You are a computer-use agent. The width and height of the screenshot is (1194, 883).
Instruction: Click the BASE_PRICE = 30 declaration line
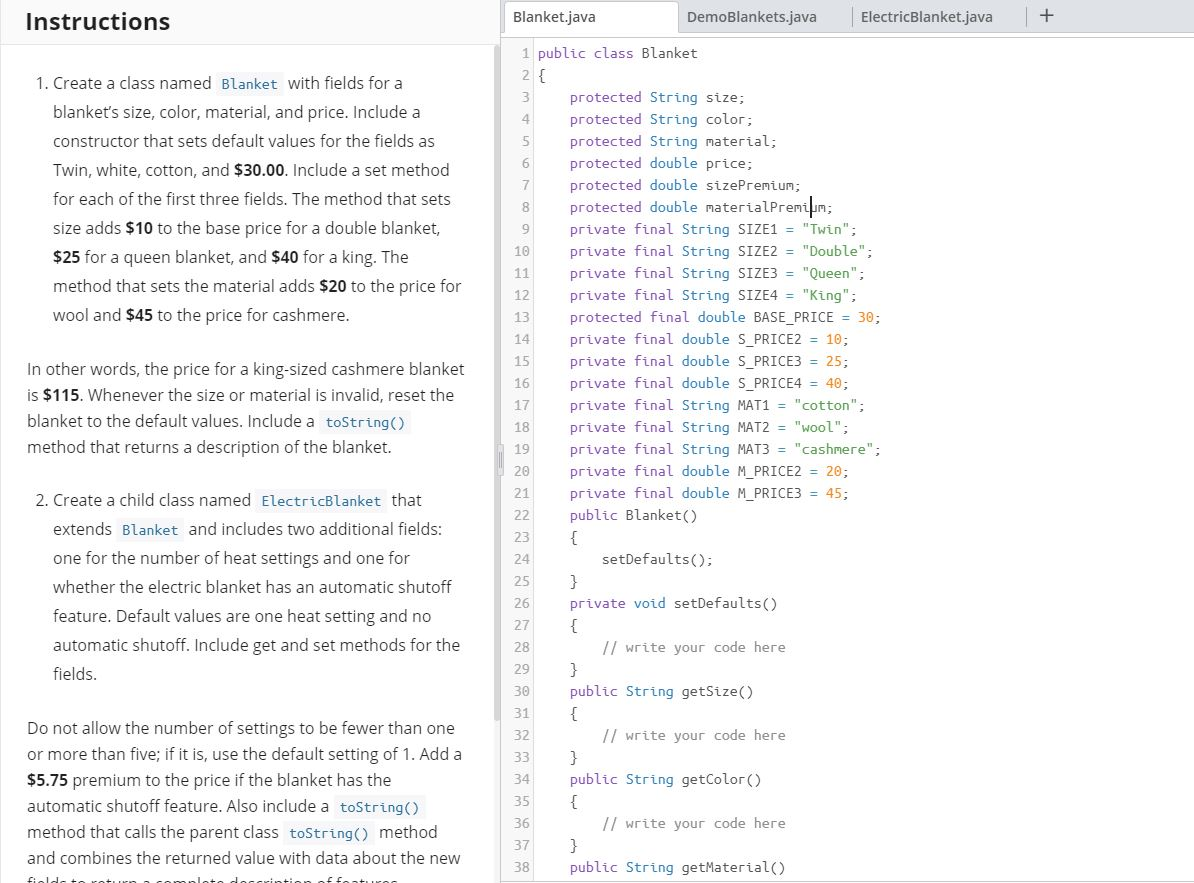(x=724, y=317)
